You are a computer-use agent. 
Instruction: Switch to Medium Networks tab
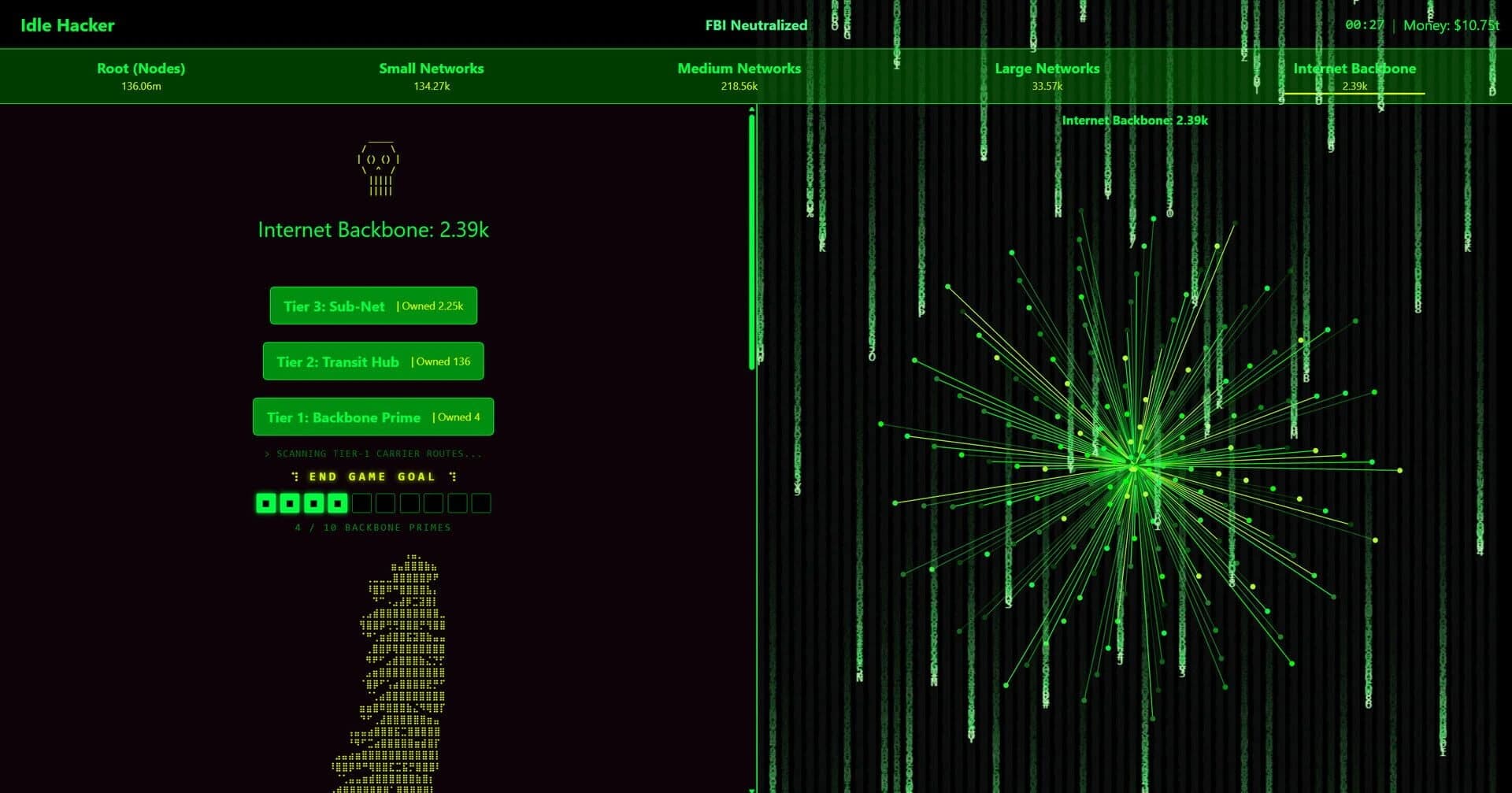point(739,76)
